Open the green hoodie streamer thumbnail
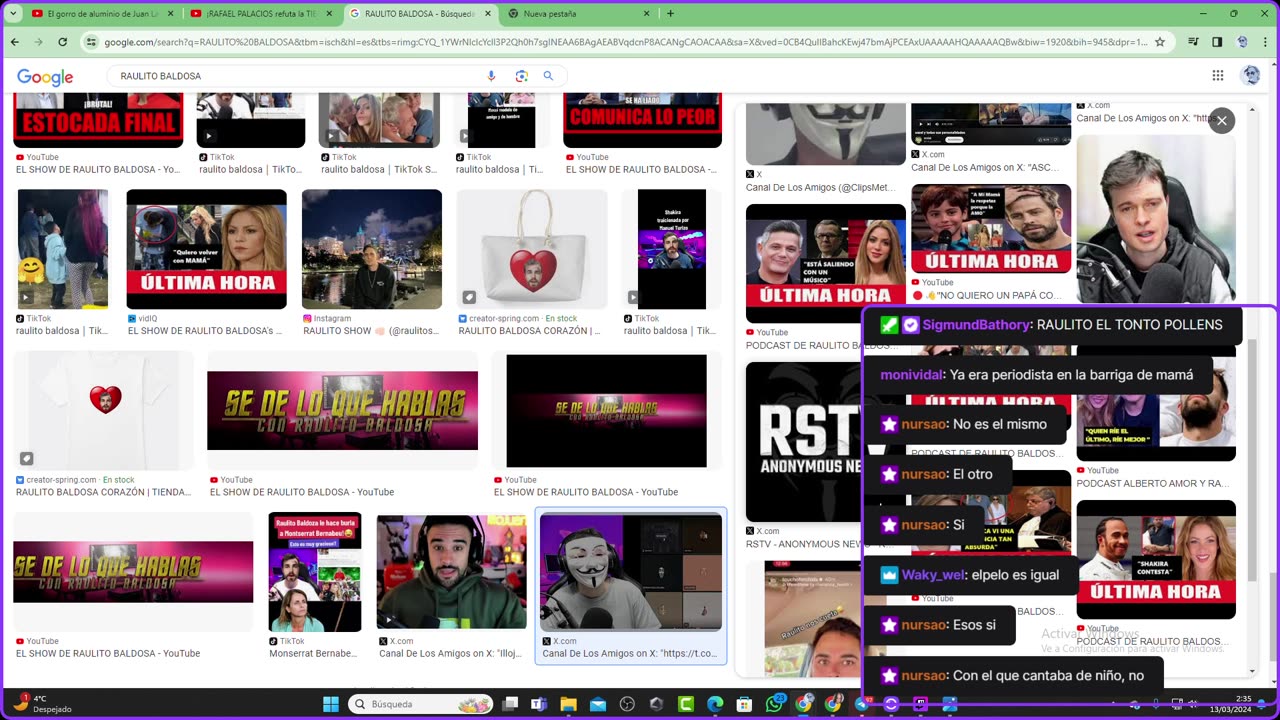Viewport: 1280px width, 720px height. point(451,572)
